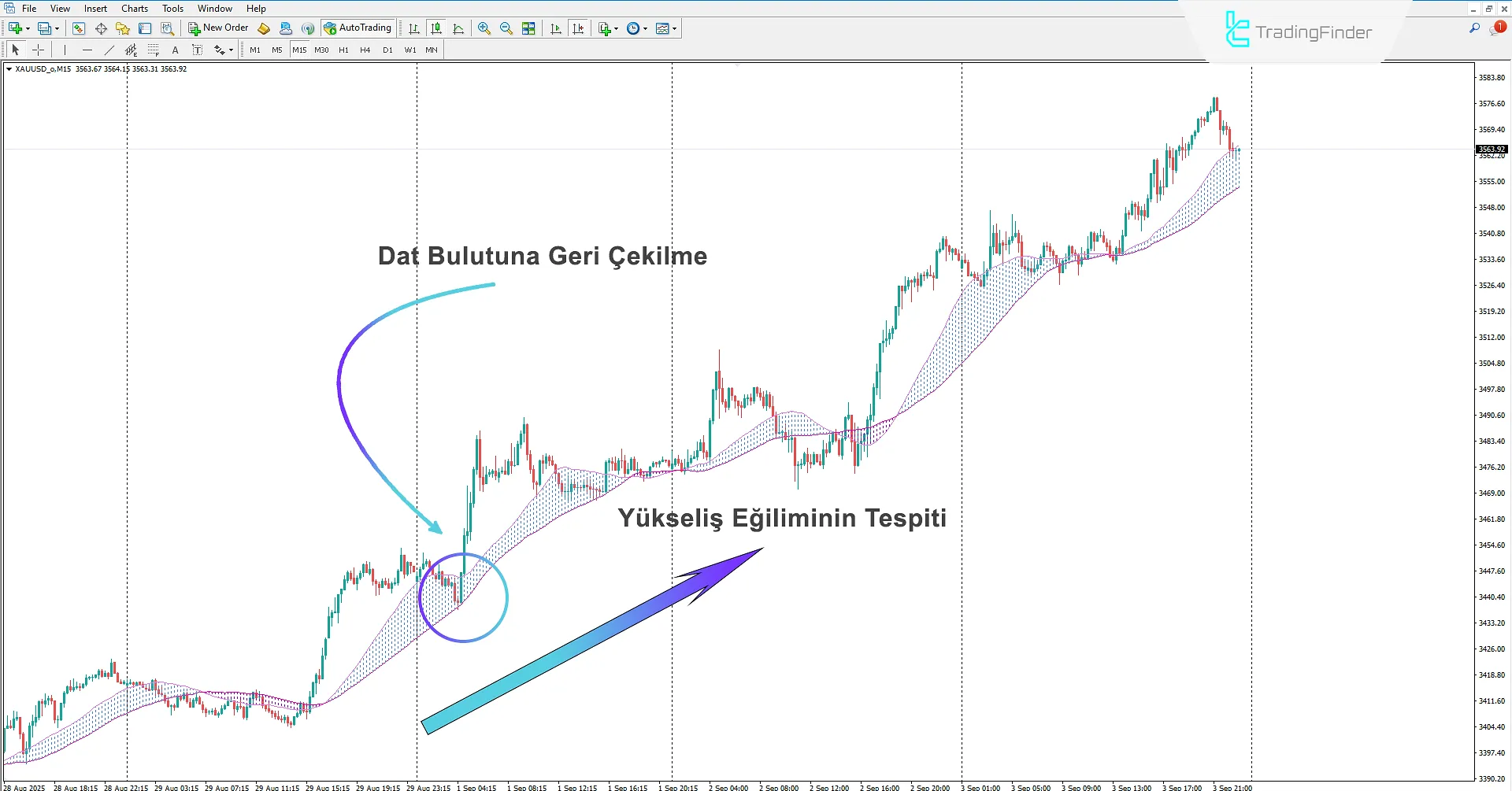1512x791 pixels.
Task: Place a New Order
Action: click(x=219, y=28)
